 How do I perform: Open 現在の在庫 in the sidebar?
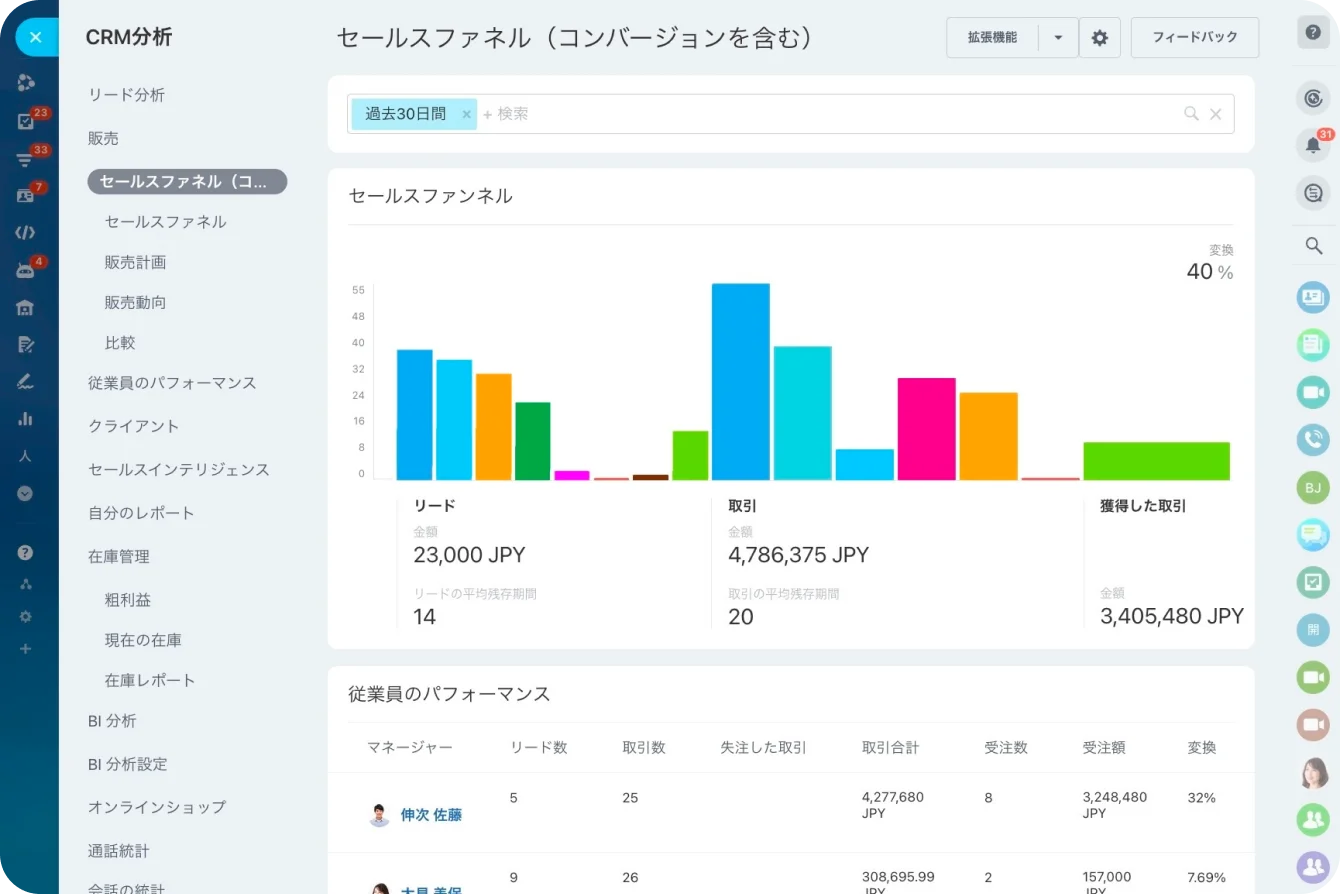tap(143, 640)
